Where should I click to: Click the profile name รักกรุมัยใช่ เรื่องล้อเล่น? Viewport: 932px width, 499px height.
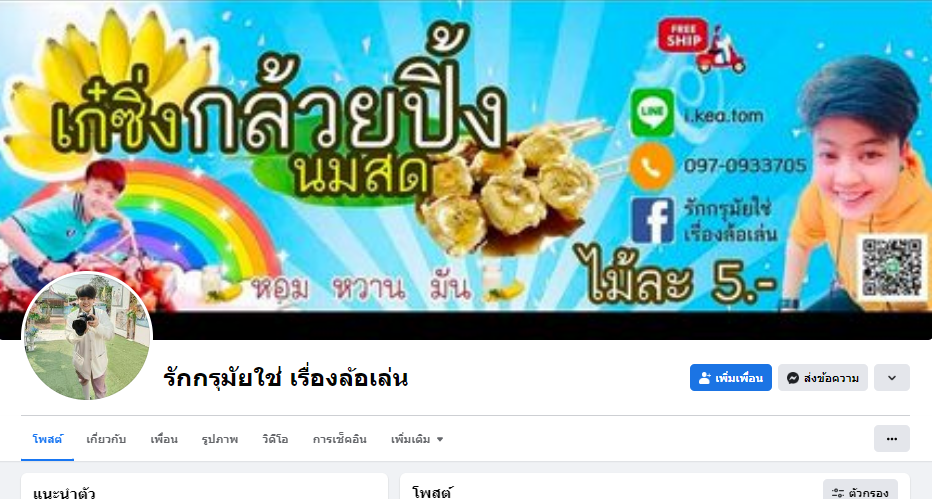285,378
